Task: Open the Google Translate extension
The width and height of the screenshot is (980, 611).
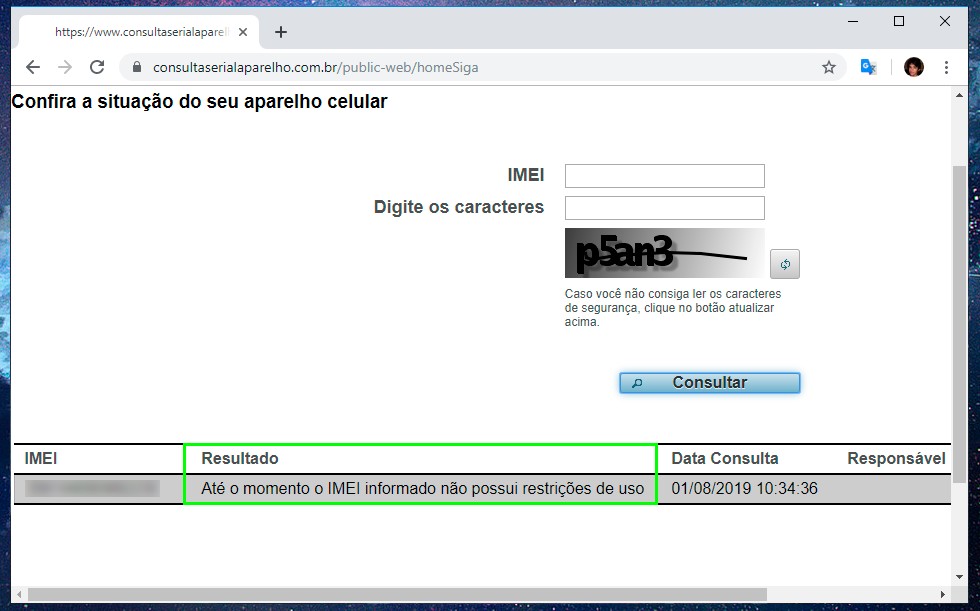Action: tap(868, 67)
